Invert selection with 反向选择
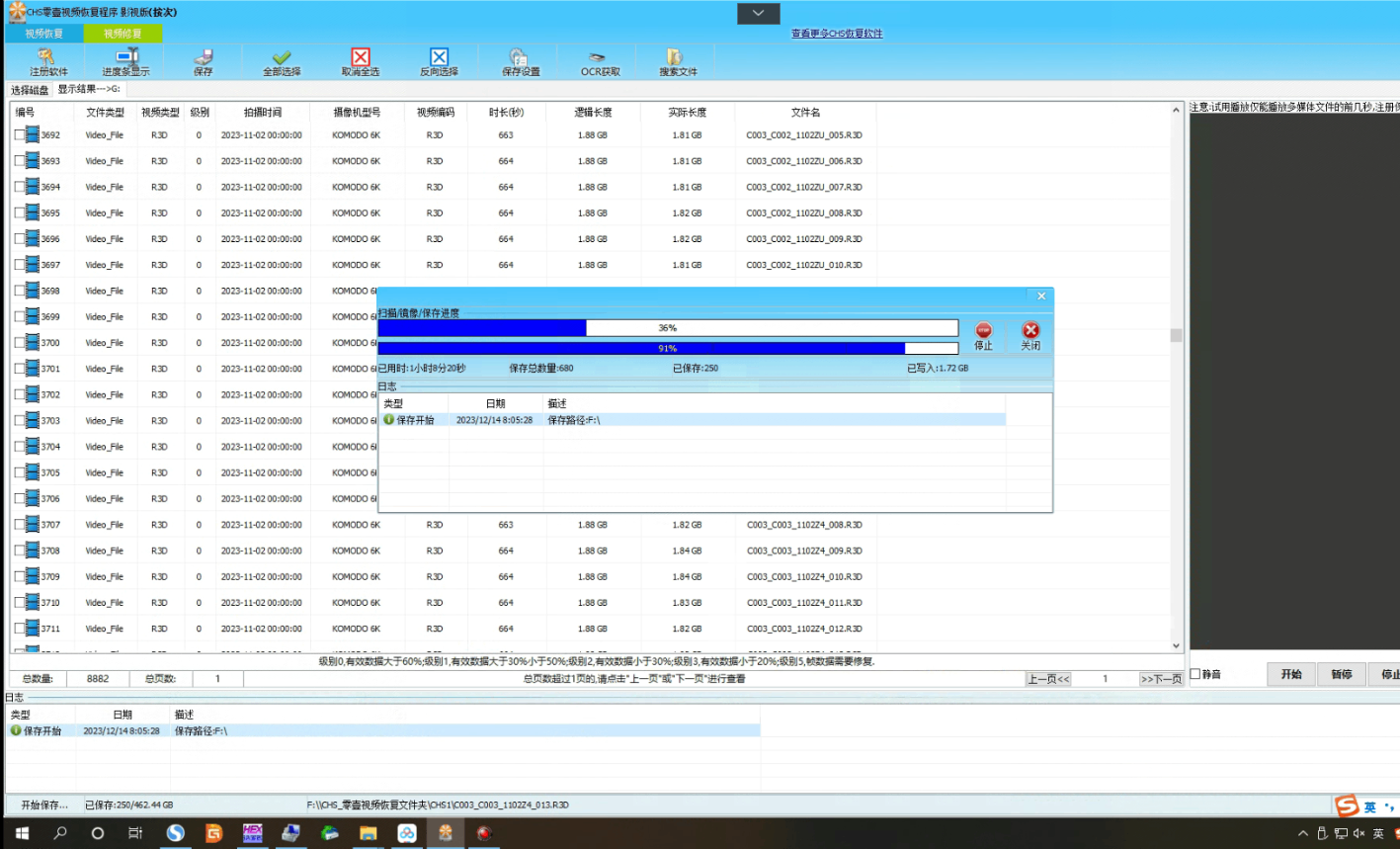The image size is (1400, 849). point(439,61)
